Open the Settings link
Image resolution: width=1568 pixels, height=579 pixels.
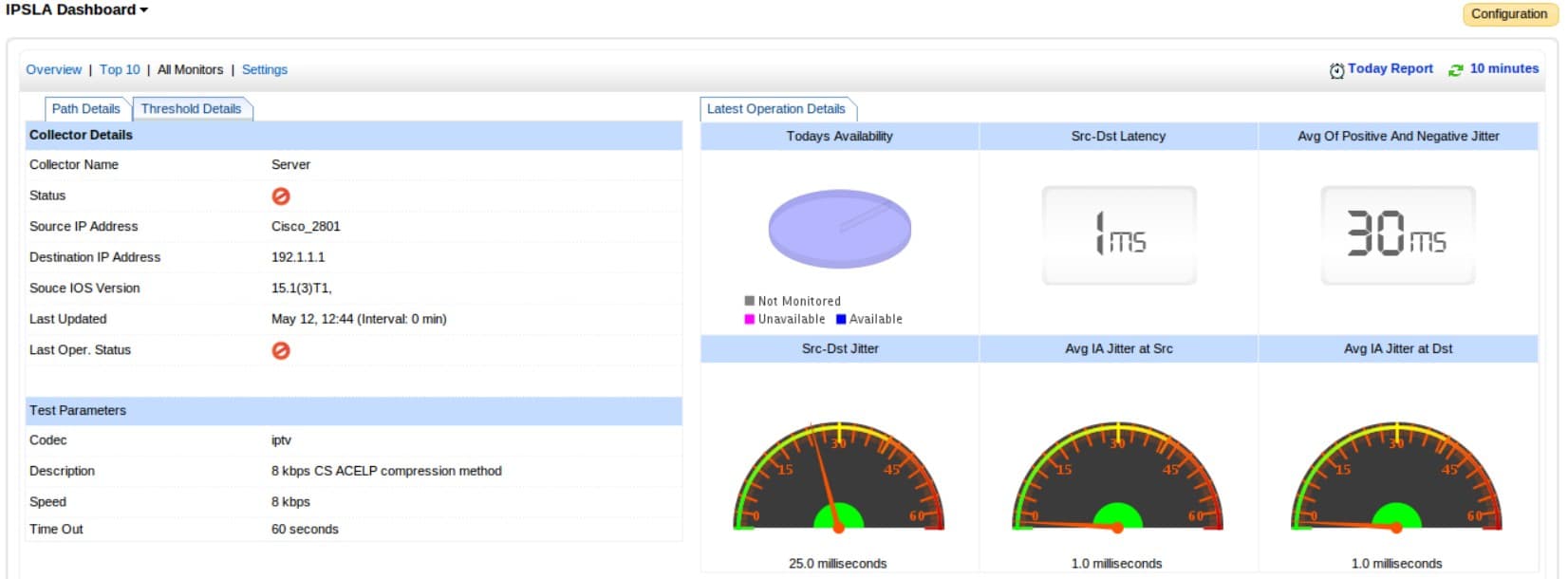265,69
